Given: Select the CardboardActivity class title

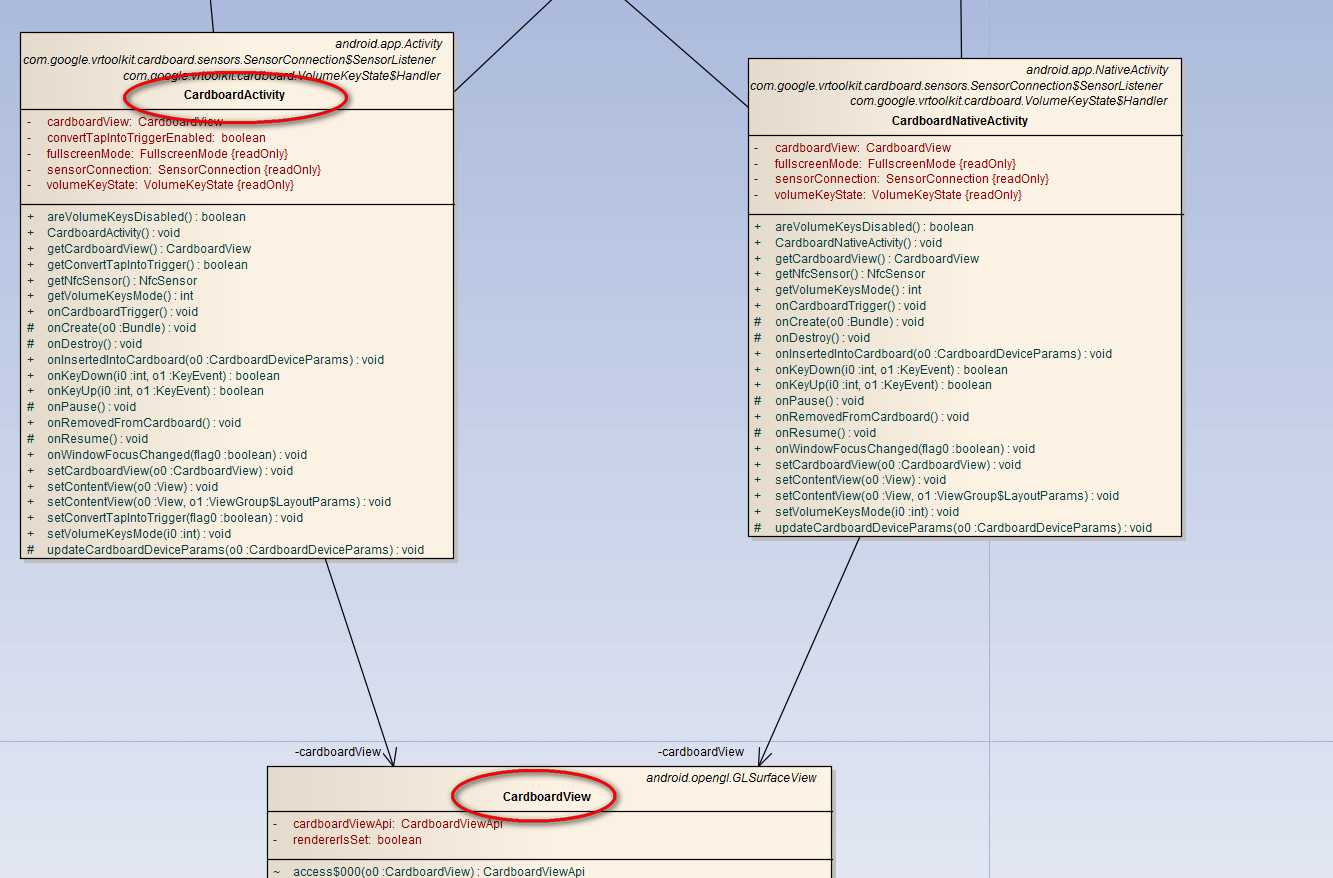Looking at the screenshot, I should (234, 95).
